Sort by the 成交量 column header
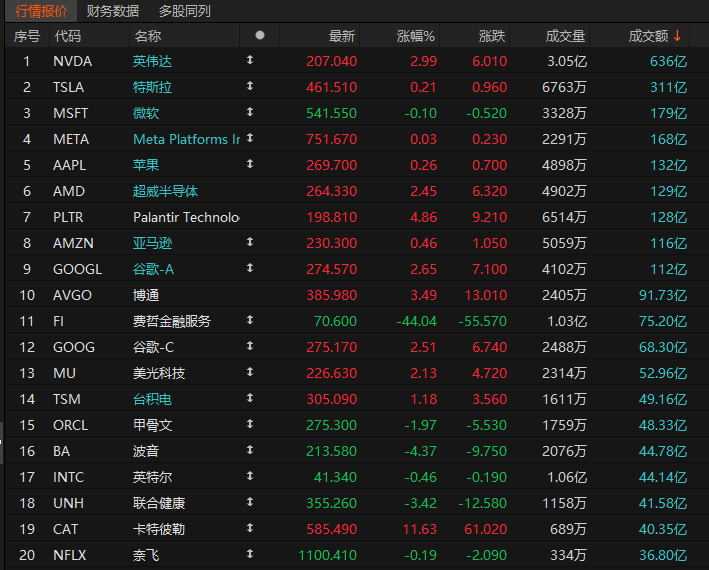 (565, 36)
